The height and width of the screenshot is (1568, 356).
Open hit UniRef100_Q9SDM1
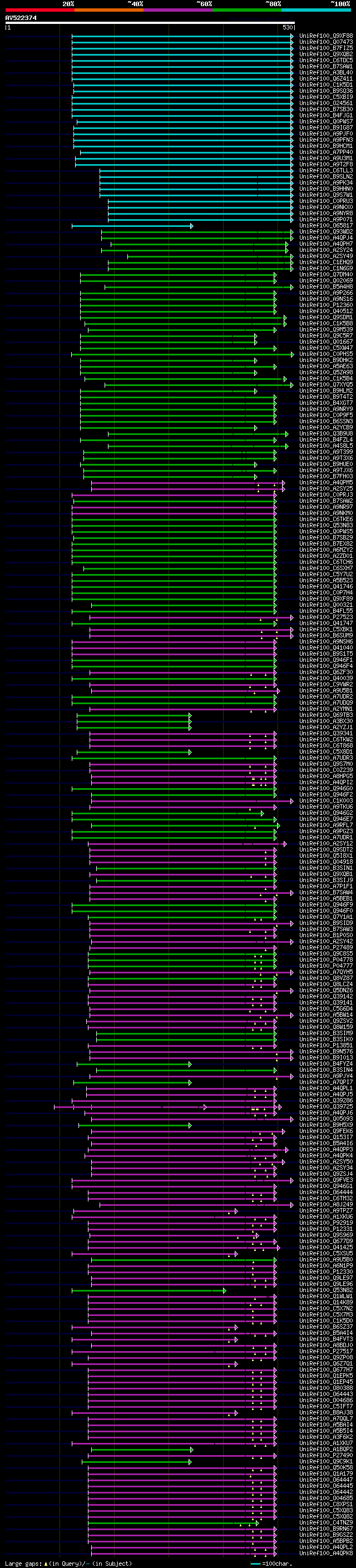click(326, 318)
